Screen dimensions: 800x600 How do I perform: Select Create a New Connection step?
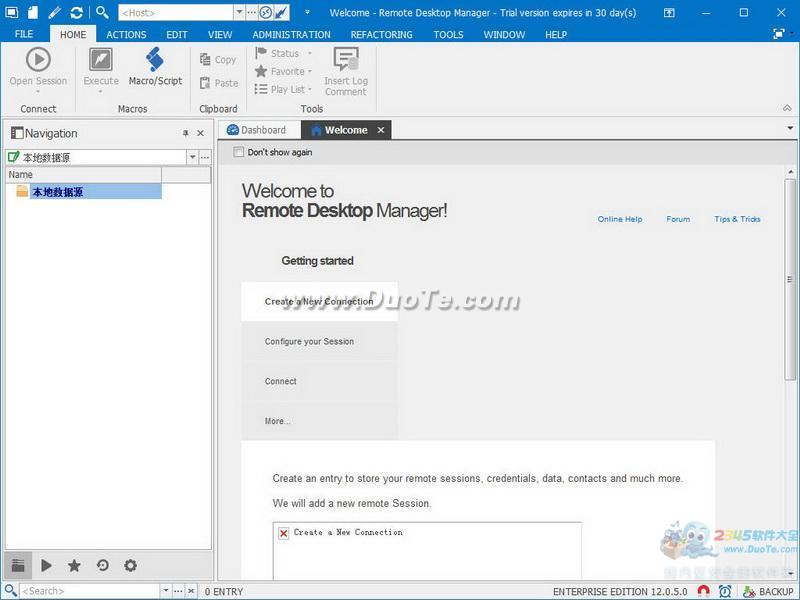(319, 302)
